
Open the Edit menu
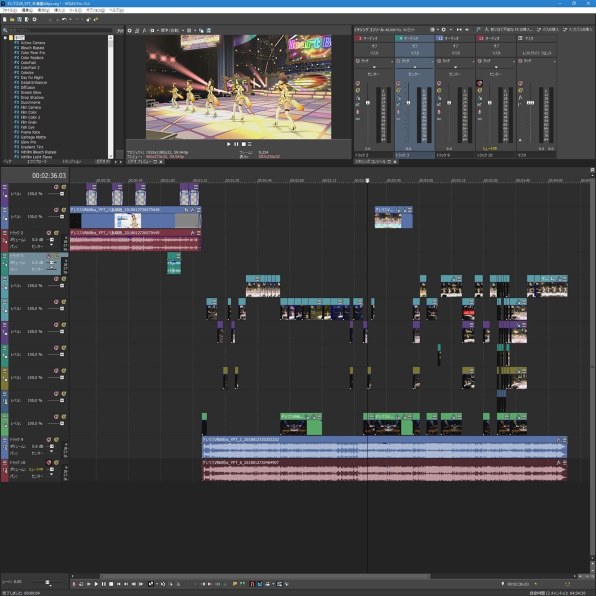coord(27,10)
